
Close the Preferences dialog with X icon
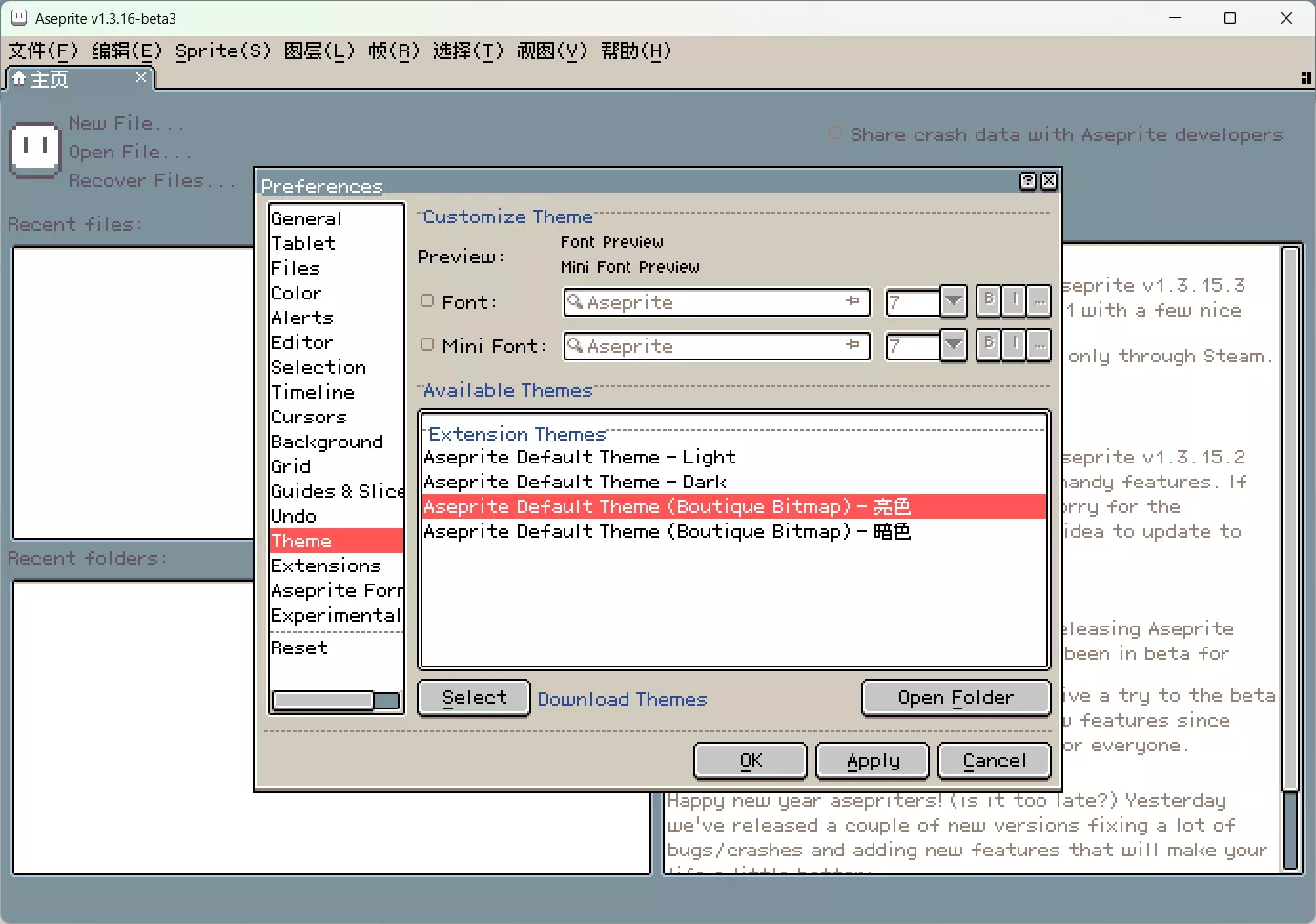(1049, 180)
